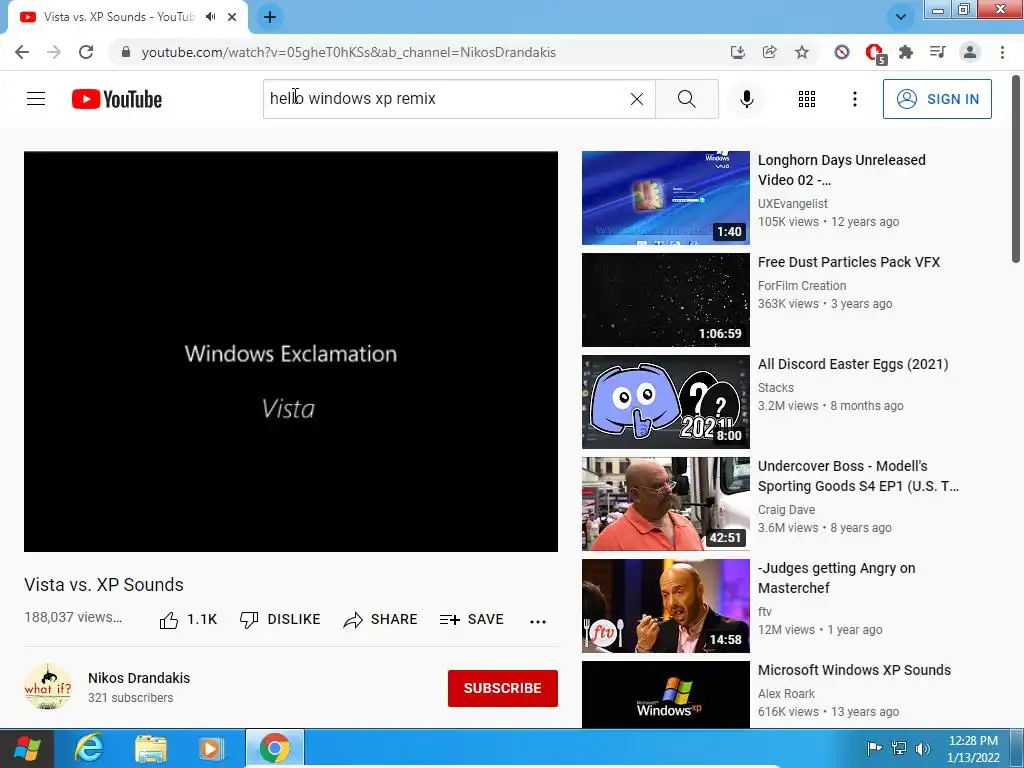Image resolution: width=1024 pixels, height=768 pixels.
Task: Open the Nikos Drandakis channel avatar
Action: tap(48, 686)
